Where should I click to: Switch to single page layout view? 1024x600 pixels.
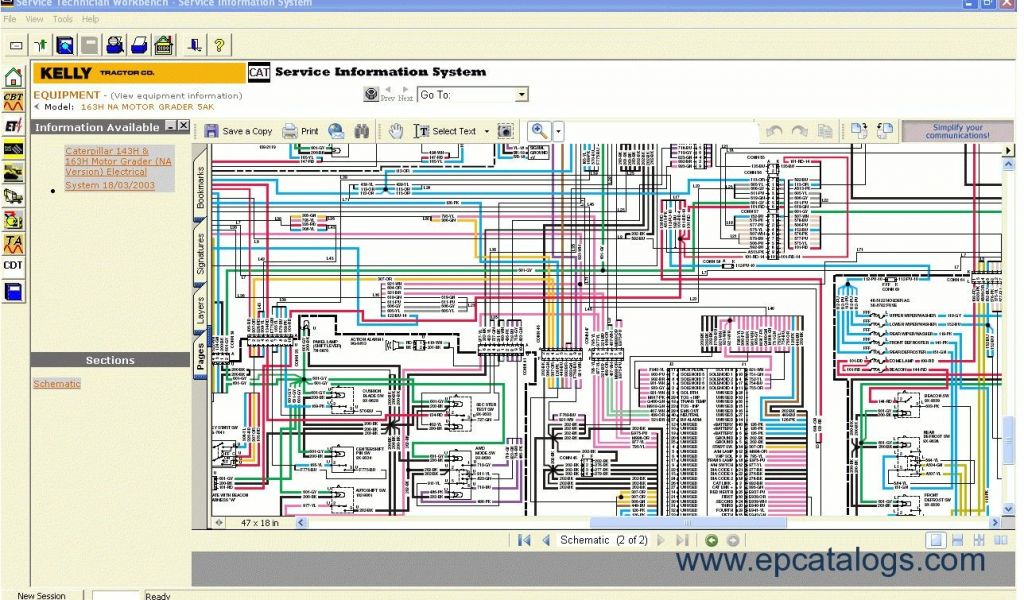click(935, 540)
